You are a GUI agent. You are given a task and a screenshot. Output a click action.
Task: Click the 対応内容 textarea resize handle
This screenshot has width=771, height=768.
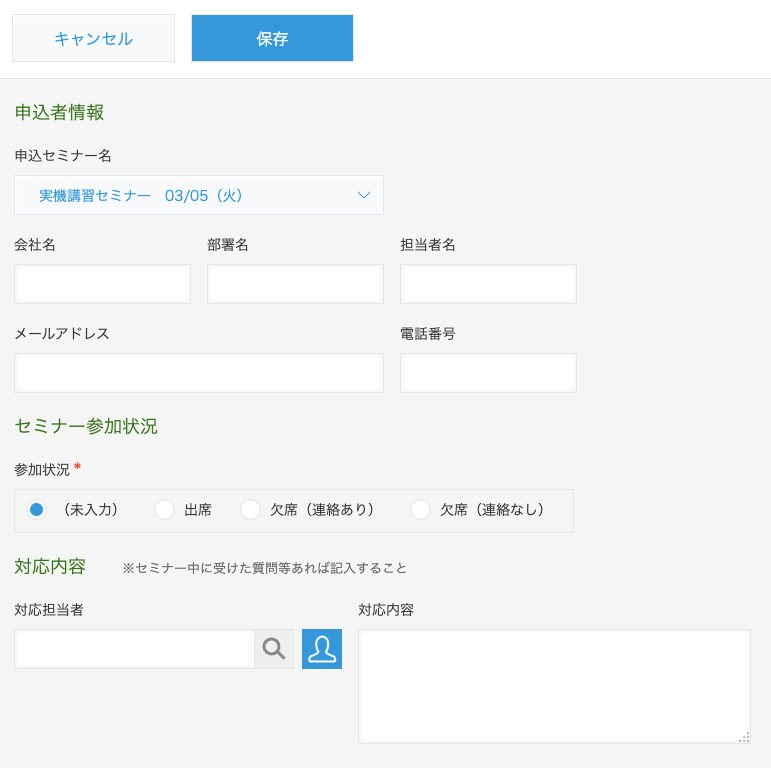(744, 737)
